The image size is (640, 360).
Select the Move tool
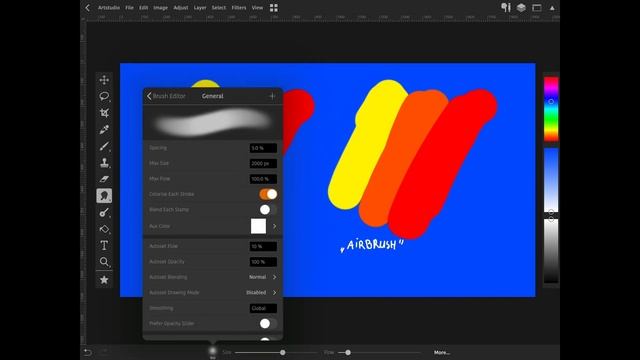104,80
